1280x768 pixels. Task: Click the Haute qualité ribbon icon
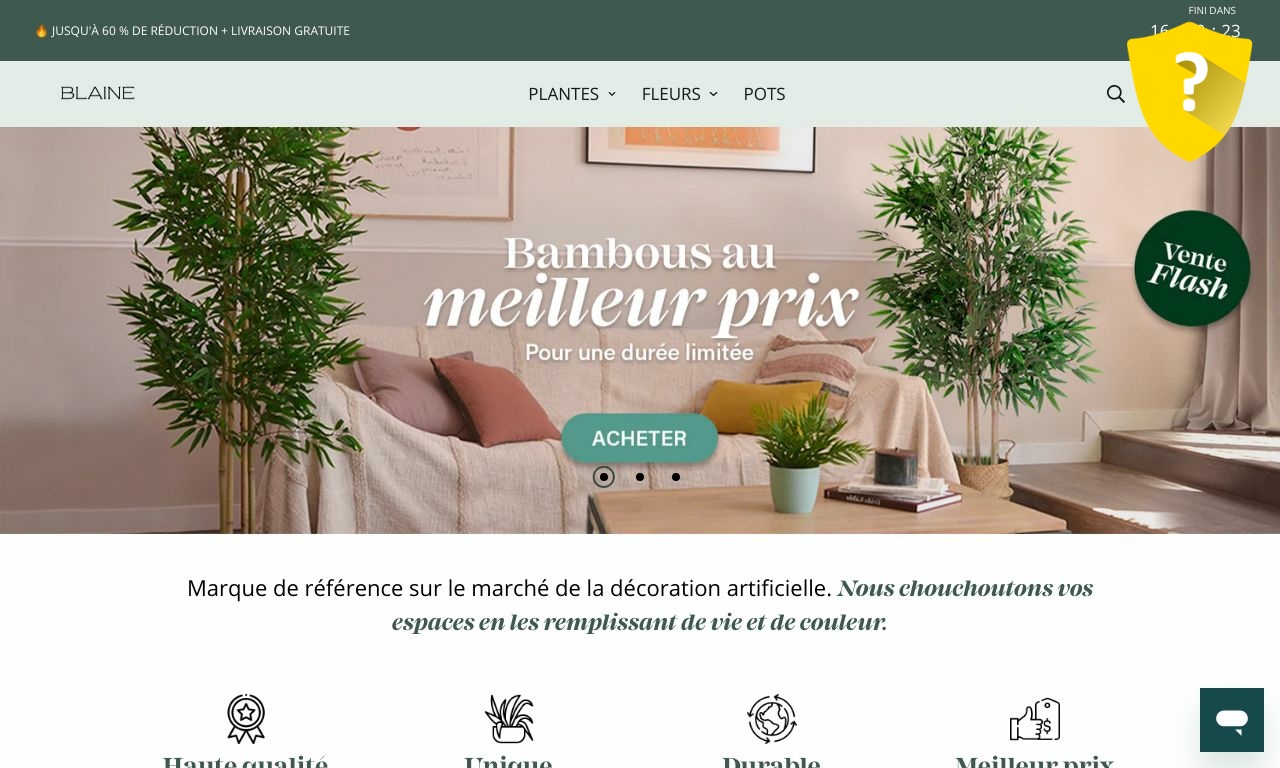click(x=246, y=719)
